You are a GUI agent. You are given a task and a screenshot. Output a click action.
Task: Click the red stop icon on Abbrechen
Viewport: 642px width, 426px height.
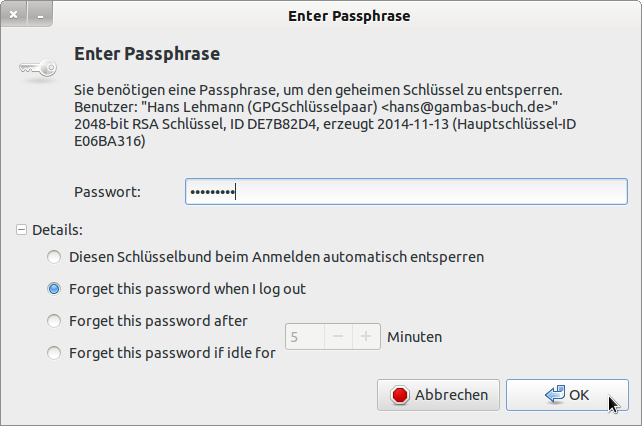tap(401, 395)
